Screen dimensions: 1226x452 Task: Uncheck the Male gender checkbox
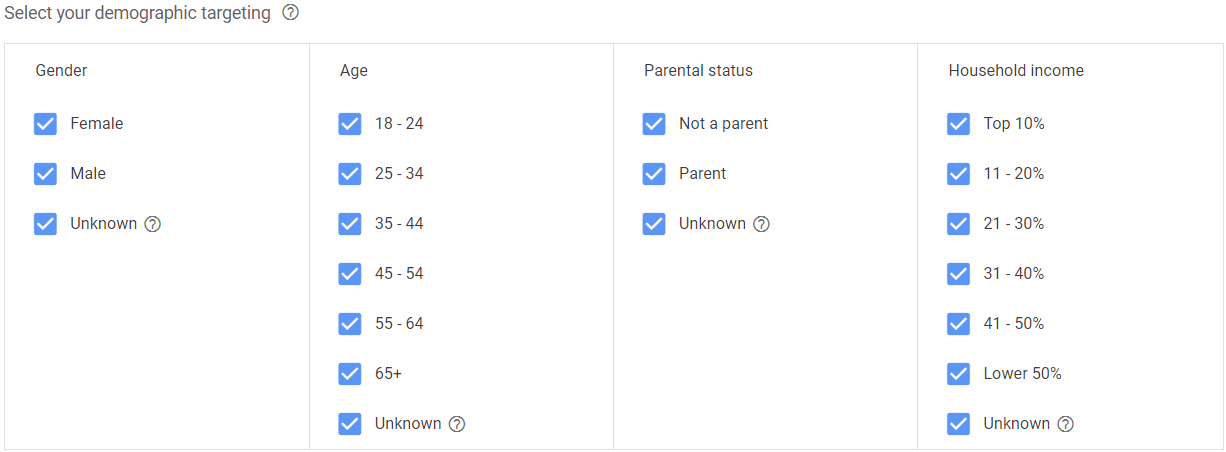tap(45, 174)
